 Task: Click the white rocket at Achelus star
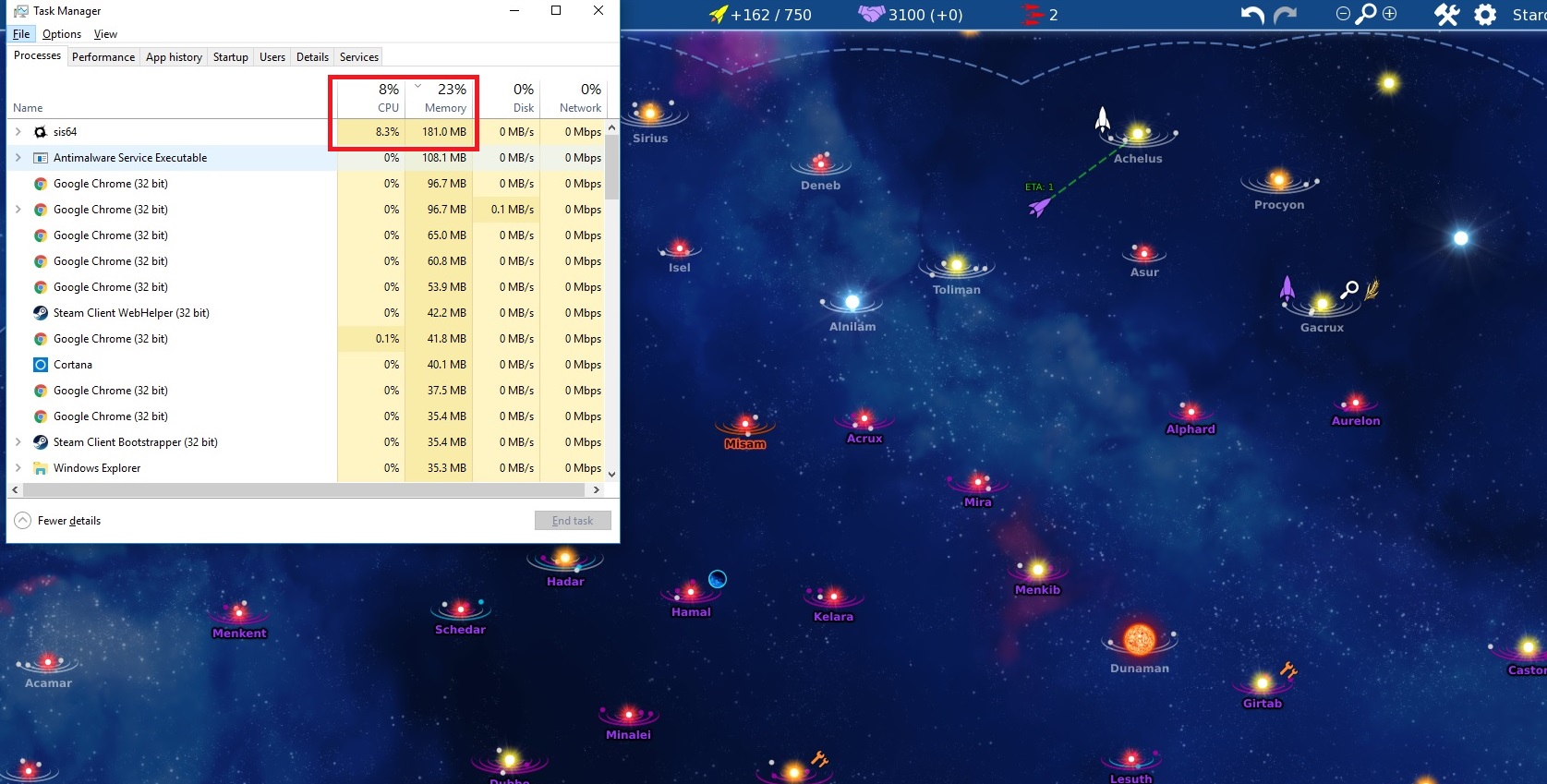pos(1102,120)
